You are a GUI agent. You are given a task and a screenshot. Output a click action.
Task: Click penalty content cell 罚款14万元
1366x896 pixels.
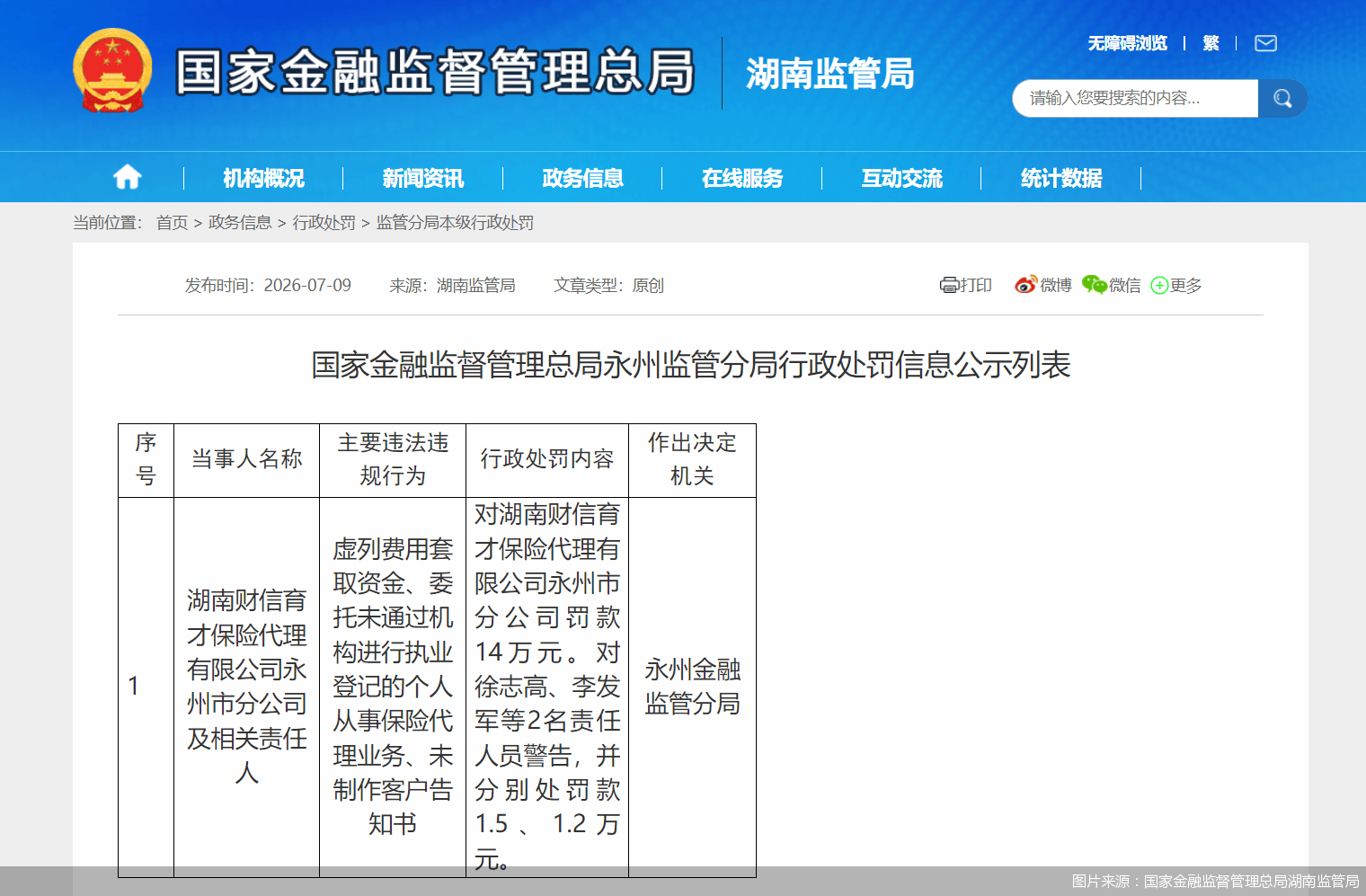click(x=546, y=687)
